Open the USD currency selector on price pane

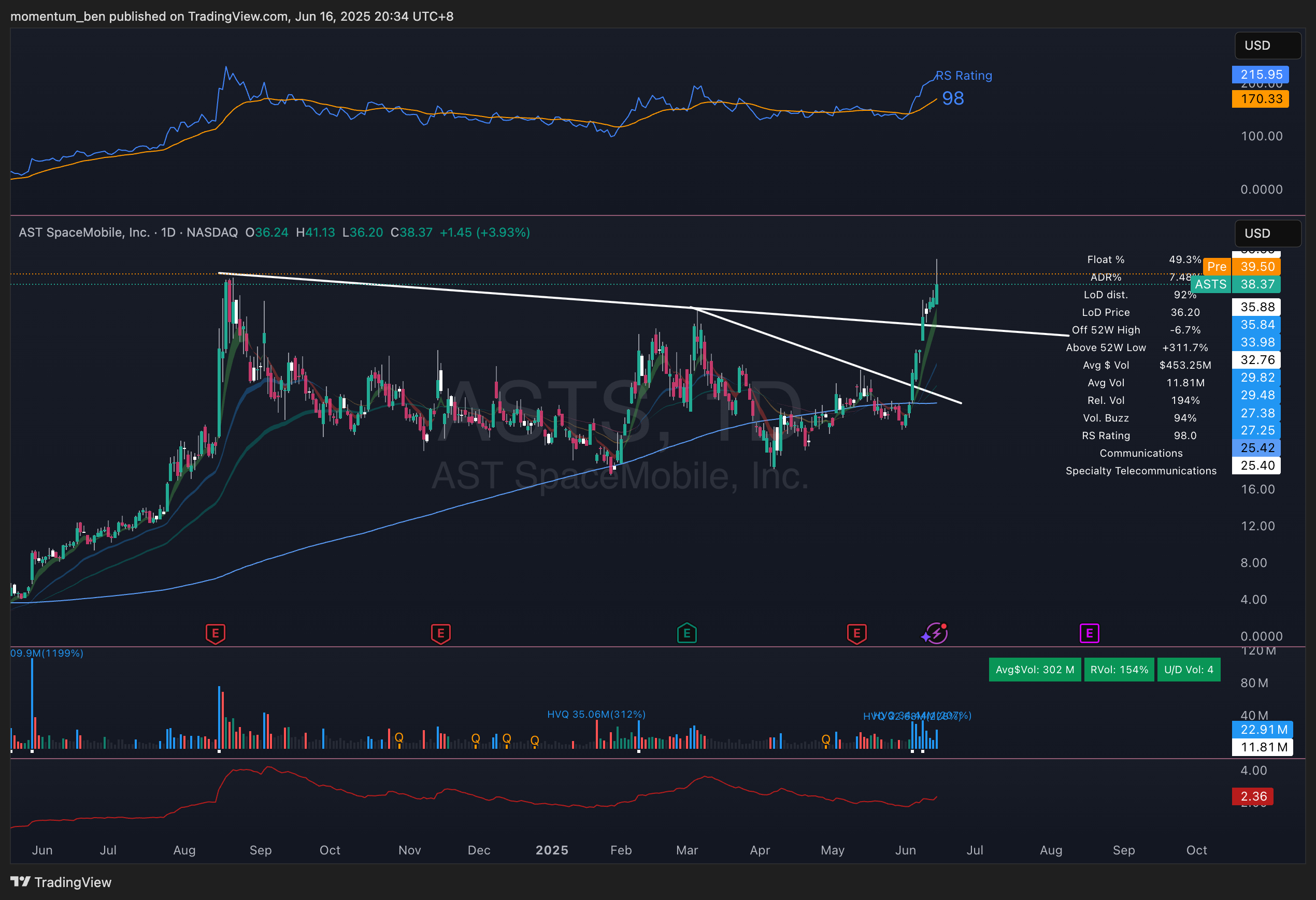pos(1267,233)
